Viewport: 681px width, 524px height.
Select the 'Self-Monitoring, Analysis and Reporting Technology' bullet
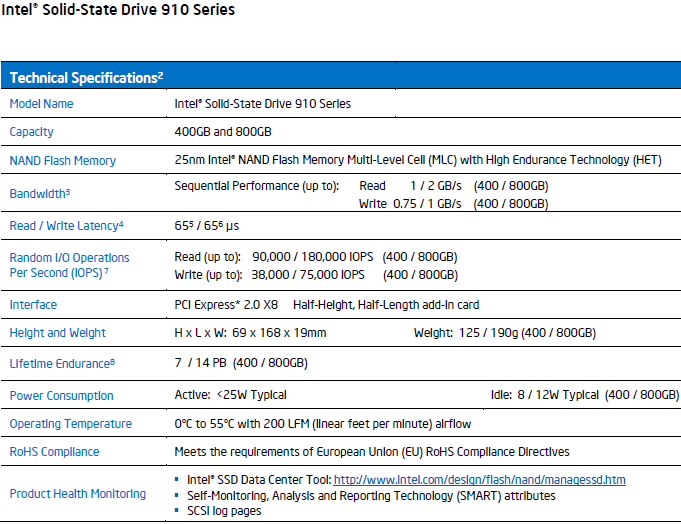(371, 496)
